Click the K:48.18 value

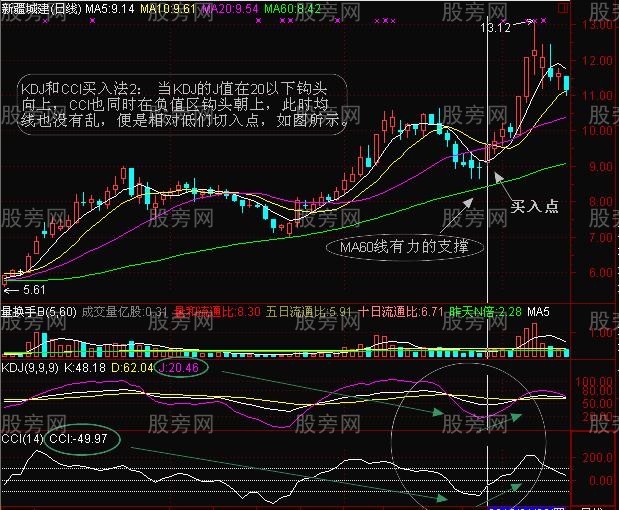[x=85, y=368]
